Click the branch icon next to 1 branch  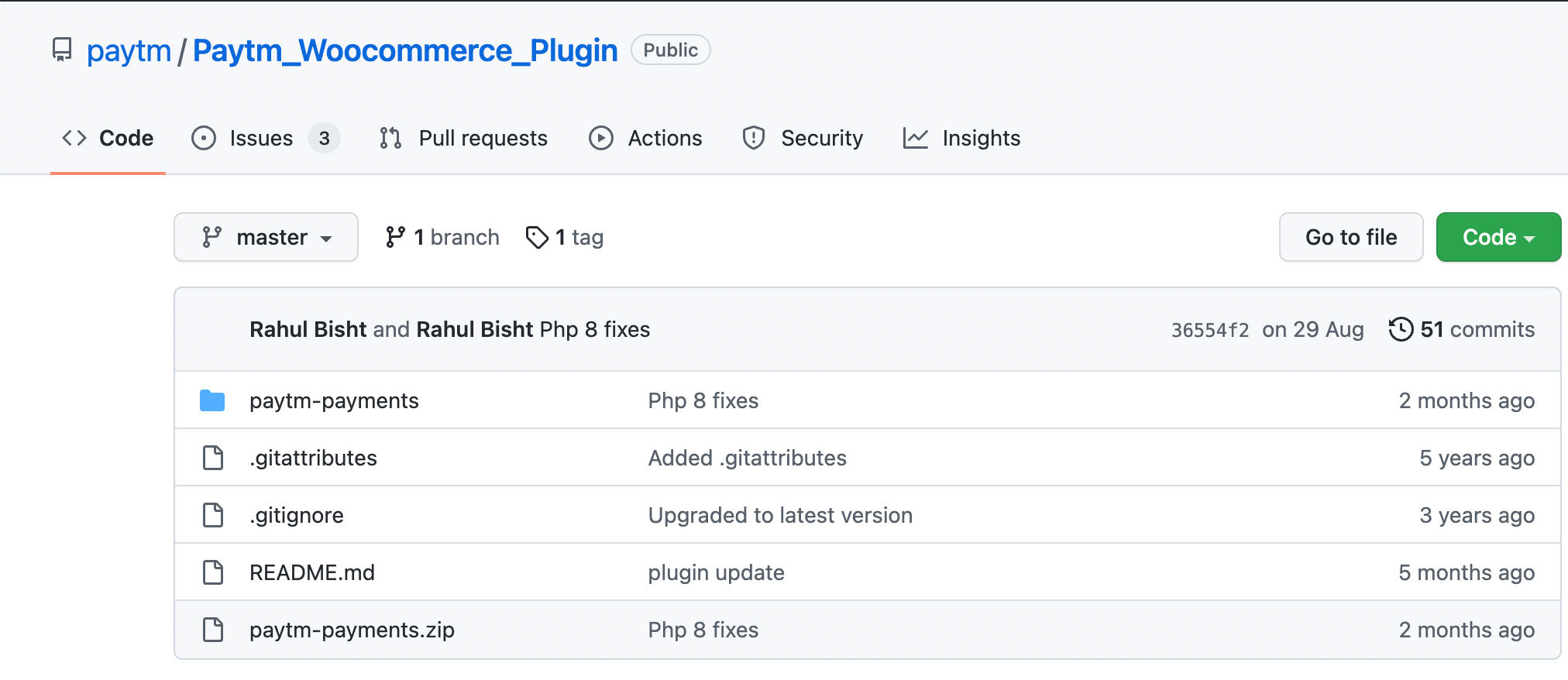(395, 237)
